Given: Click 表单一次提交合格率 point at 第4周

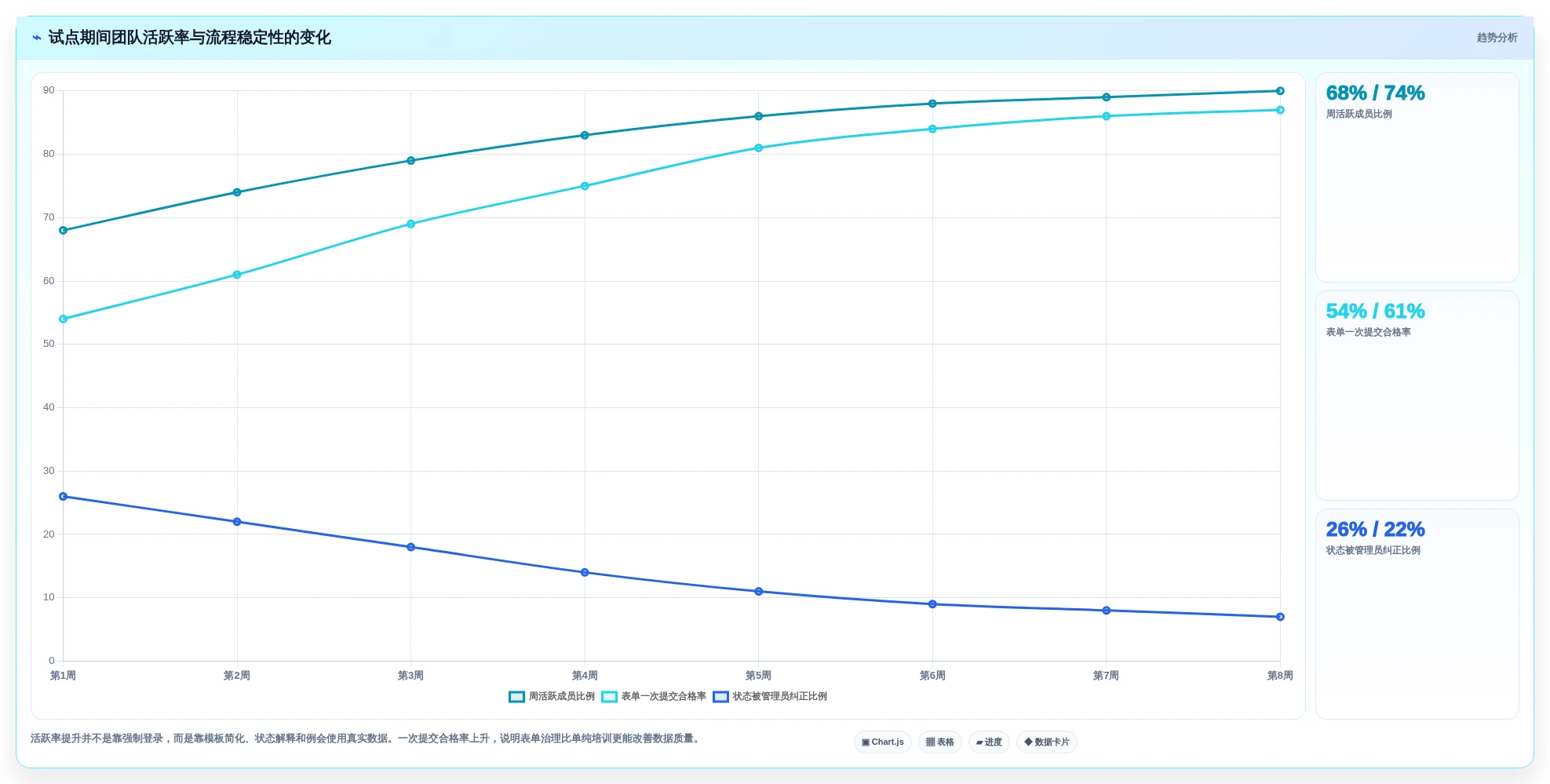Looking at the screenshot, I should [x=585, y=186].
